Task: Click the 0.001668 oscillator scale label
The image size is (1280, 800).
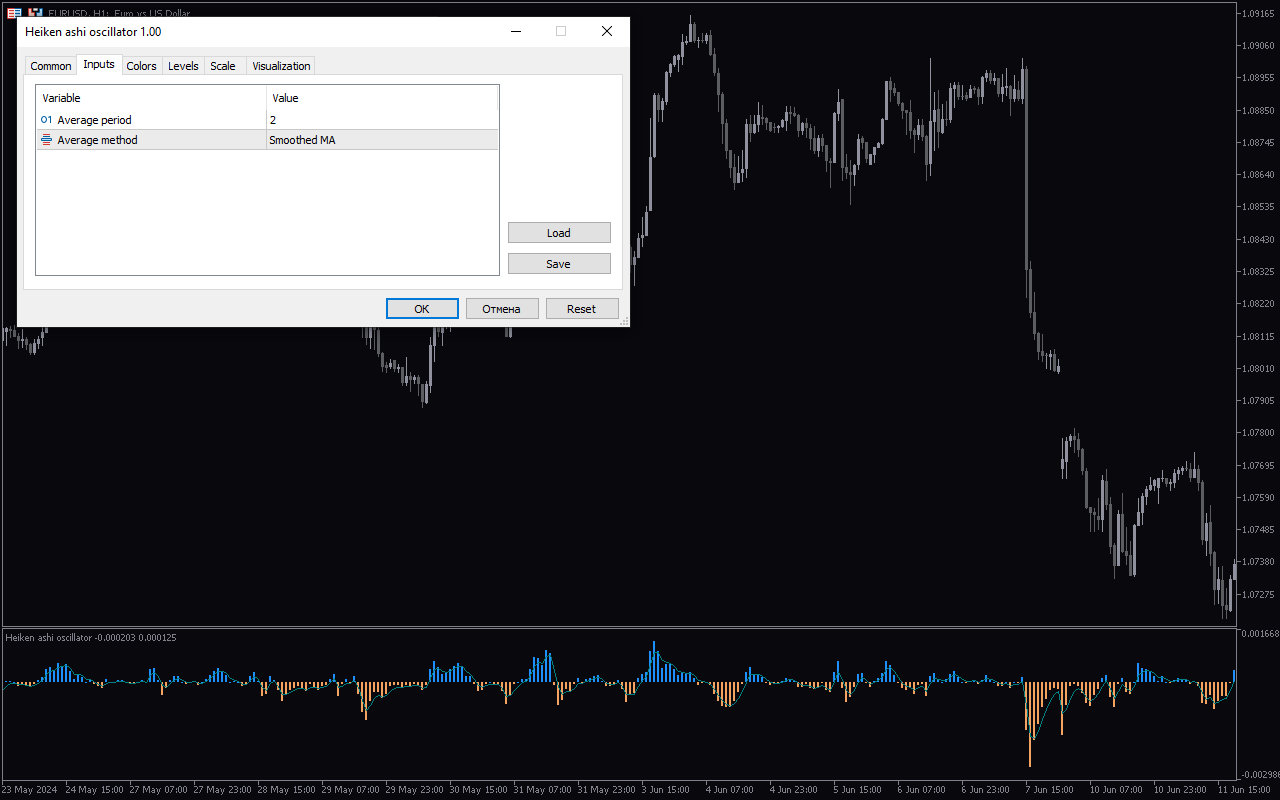Action: [x=1258, y=634]
